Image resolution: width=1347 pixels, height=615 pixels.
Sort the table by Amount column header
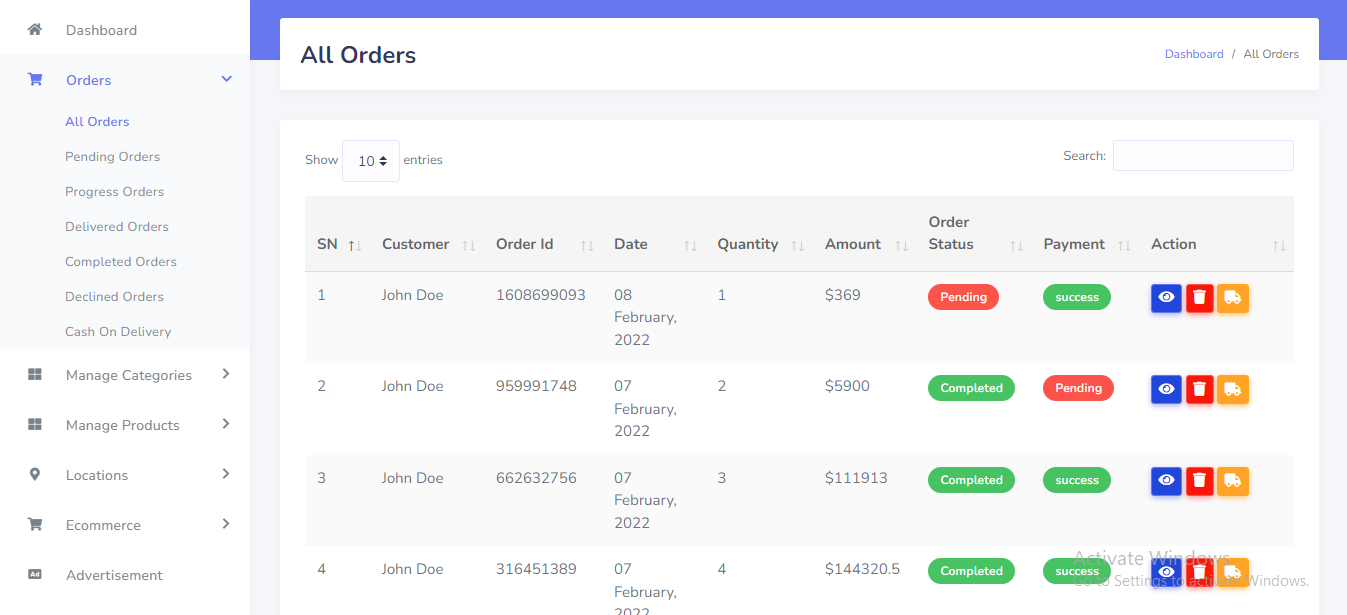click(853, 244)
